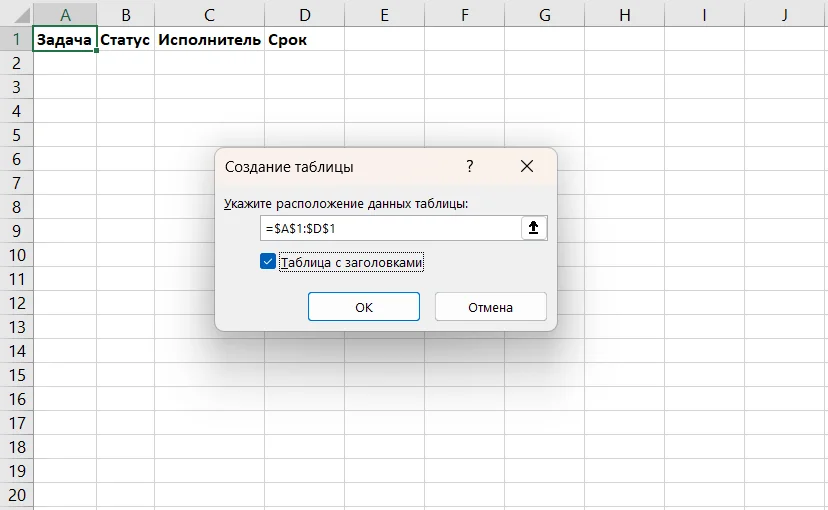Select row 10 header

[16, 255]
